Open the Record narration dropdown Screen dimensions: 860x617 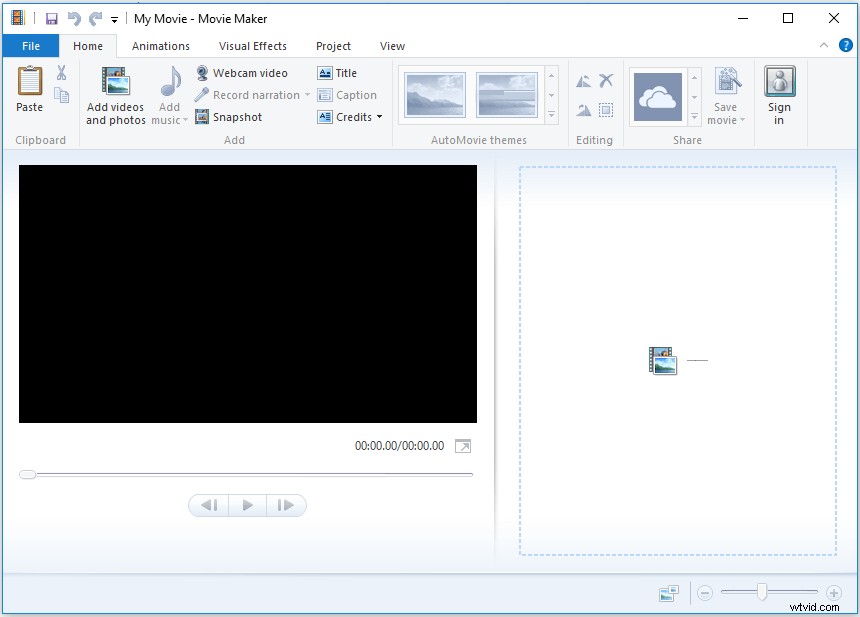[307, 95]
